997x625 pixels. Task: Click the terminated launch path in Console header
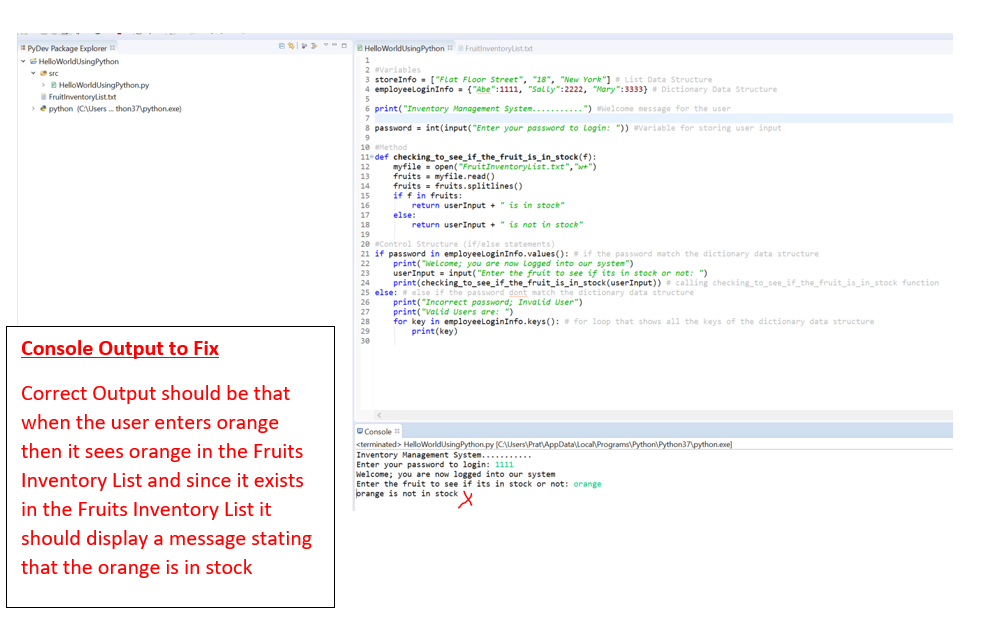(x=544, y=444)
